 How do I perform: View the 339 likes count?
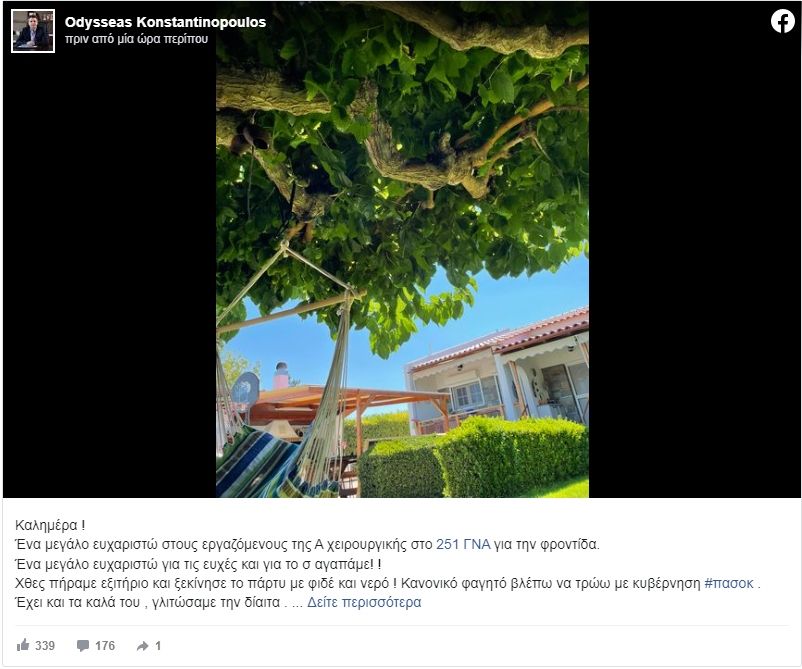click(45, 645)
